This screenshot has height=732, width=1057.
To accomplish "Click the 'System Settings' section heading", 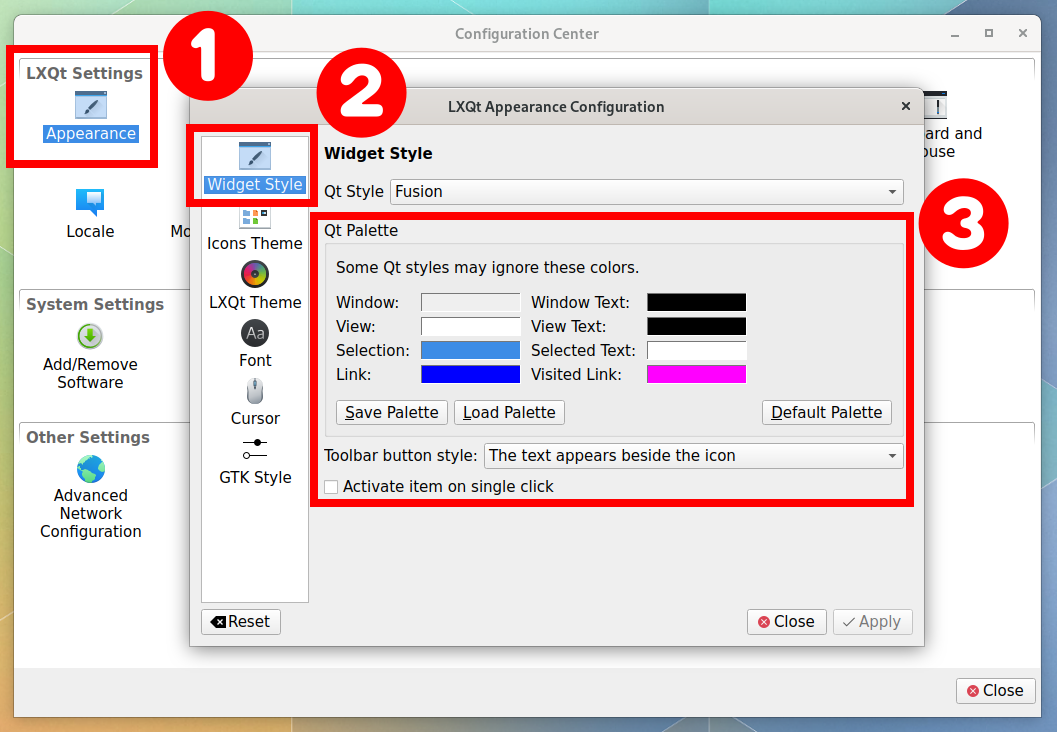I will pos(95,304).
